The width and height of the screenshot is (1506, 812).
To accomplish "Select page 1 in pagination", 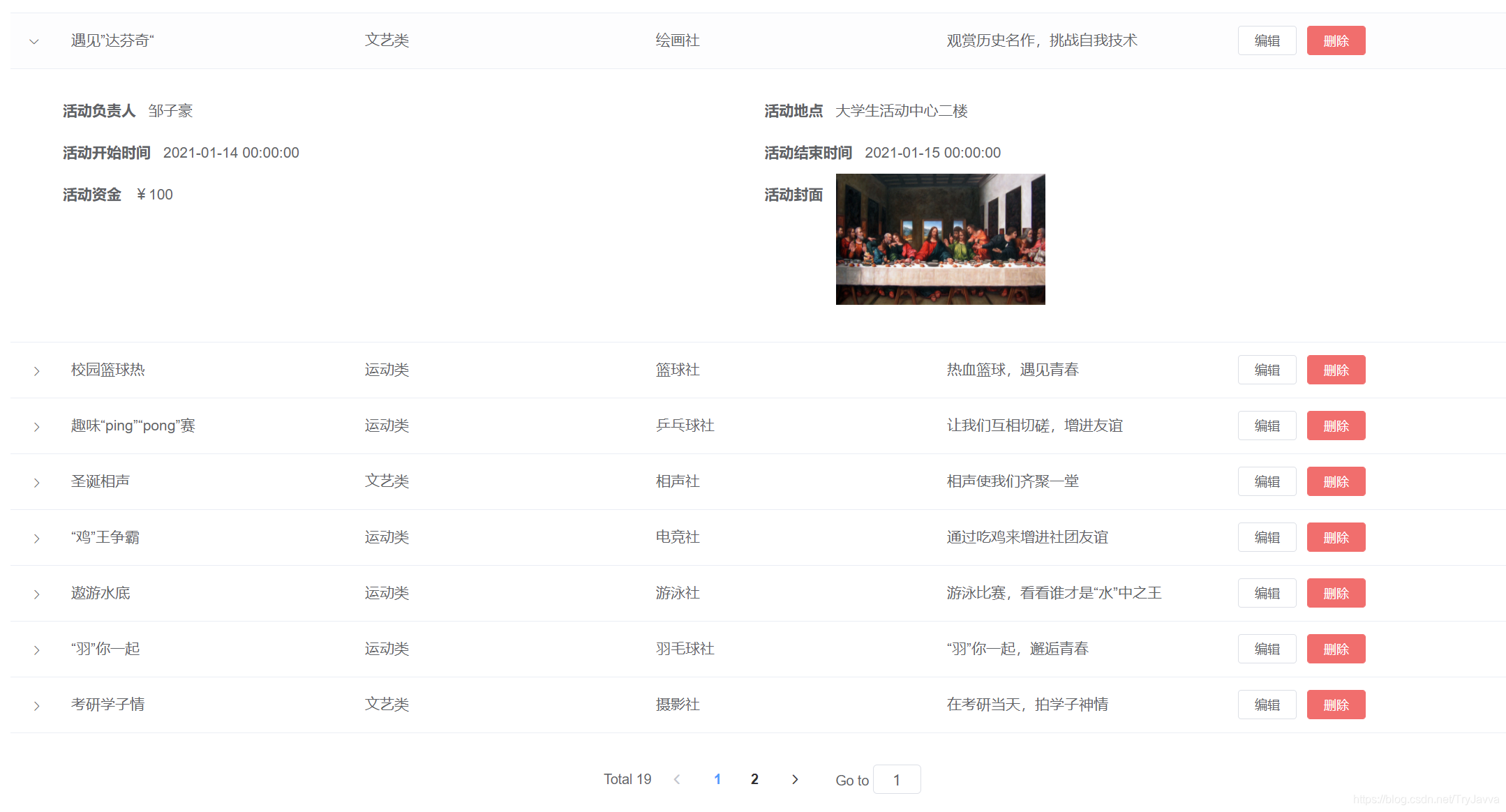I will click(x=717, y=779).
